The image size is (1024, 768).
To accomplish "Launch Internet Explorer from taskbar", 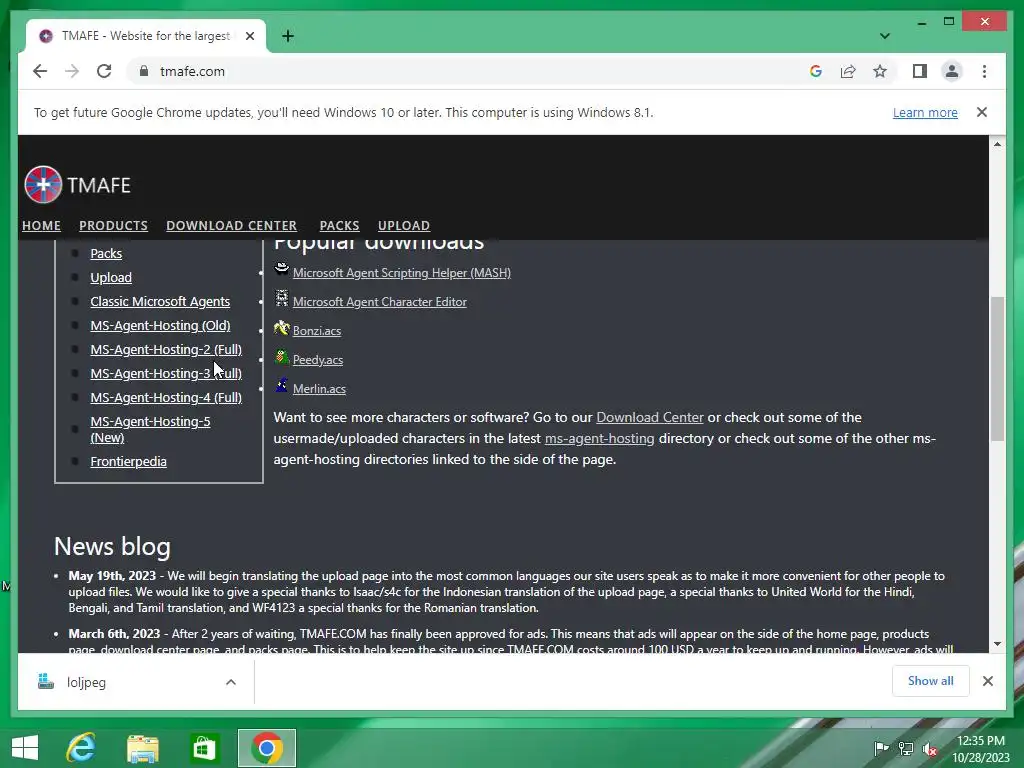I will point(82,748).
